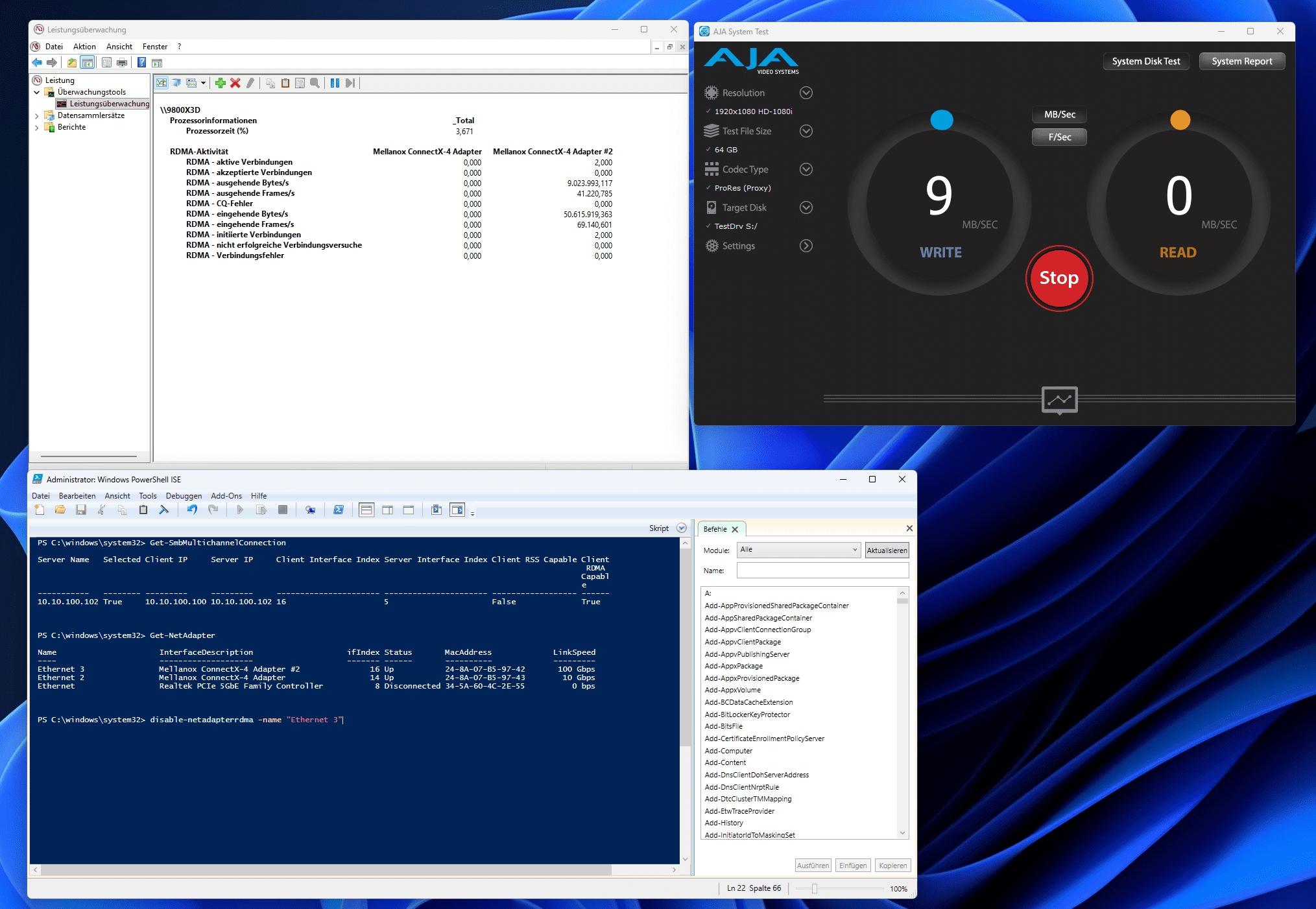Toggle the show command add-on pane icon
1316x909 pixels.
point(457,510)
